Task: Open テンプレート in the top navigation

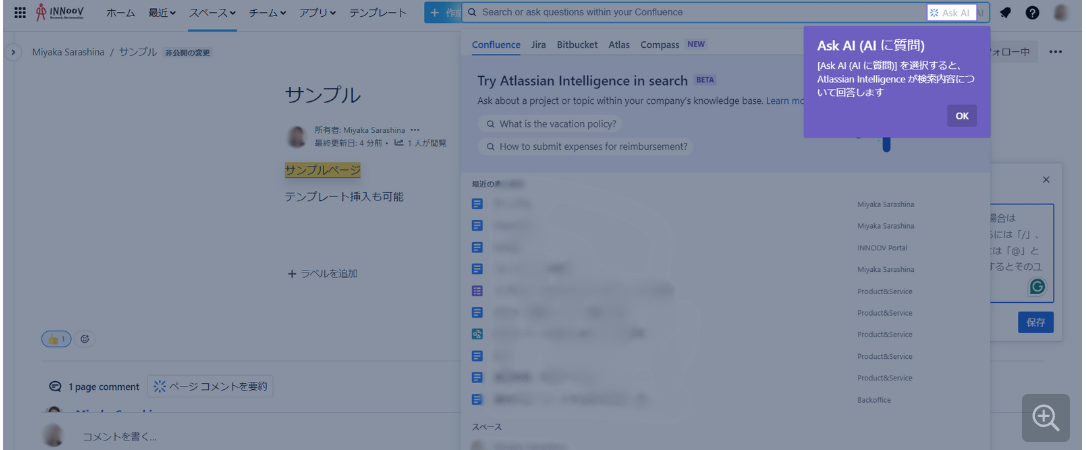Action: (x=377, y=12)
